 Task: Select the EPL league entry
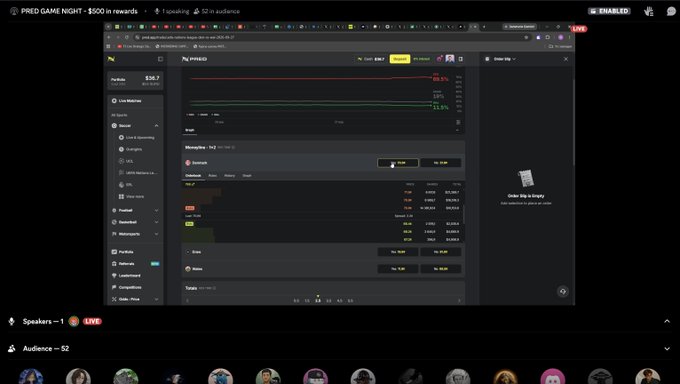[x=126, y=185]
